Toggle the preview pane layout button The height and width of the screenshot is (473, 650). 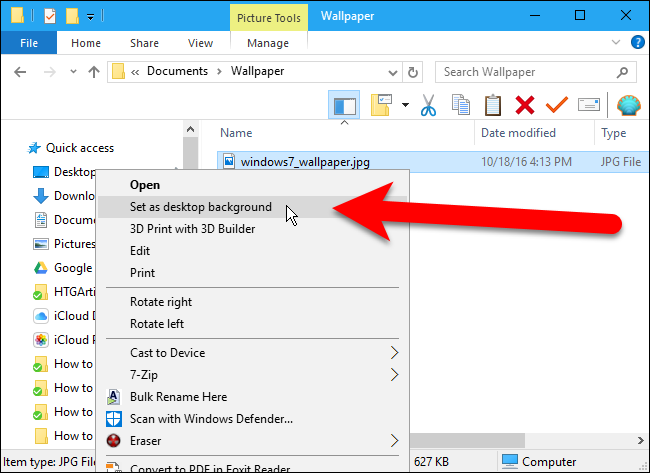pyautogui.click(x=344, y=105)
